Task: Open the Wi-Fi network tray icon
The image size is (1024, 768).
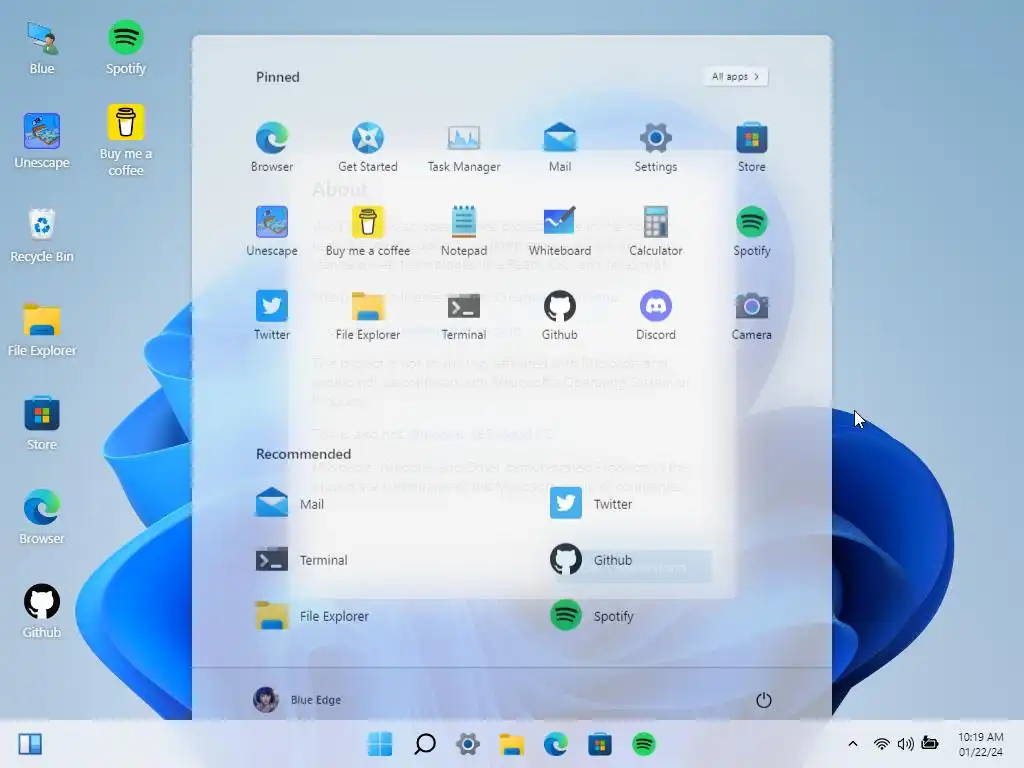Action: pyautogui.click(x=882, y=744)
